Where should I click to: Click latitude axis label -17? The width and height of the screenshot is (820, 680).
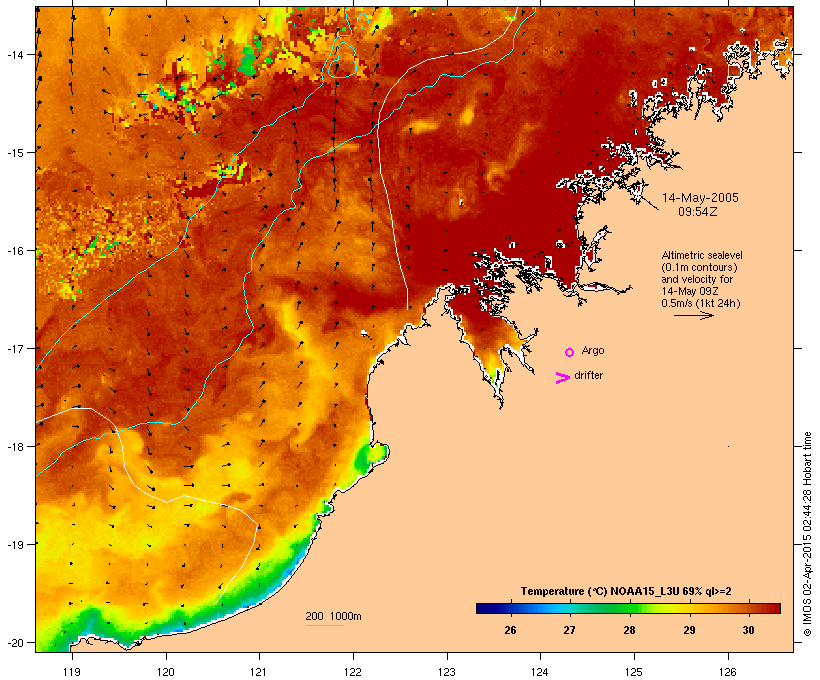15,348
